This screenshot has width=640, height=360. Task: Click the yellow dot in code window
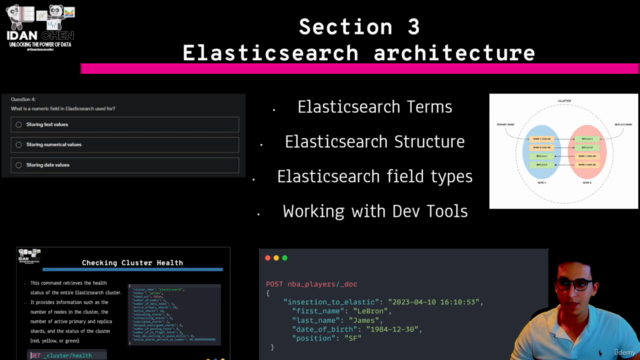click(276, 258)
